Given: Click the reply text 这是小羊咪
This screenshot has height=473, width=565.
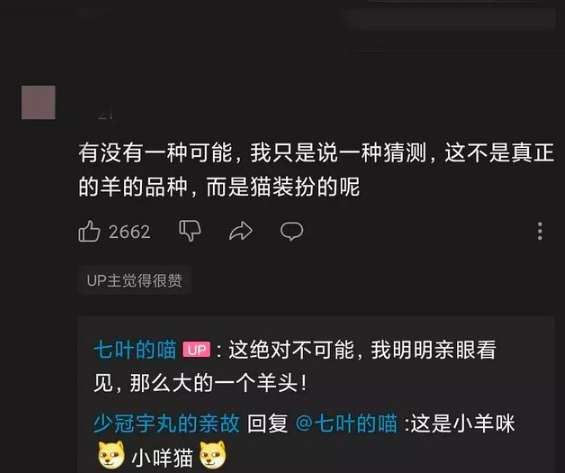Looking at the screenshot, I should [463, 423].
